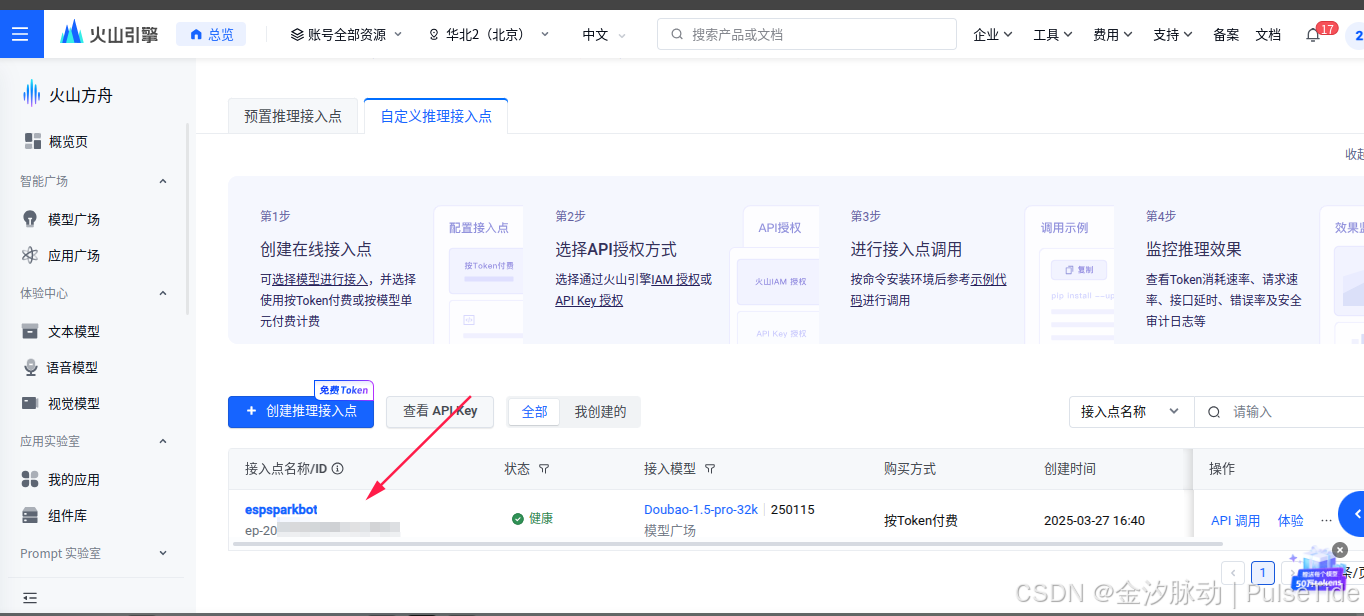The height and width of the screenshot is (616, 1364).
Task: Collapse the 体验中心 sidebar section
Action: (163, 293)
